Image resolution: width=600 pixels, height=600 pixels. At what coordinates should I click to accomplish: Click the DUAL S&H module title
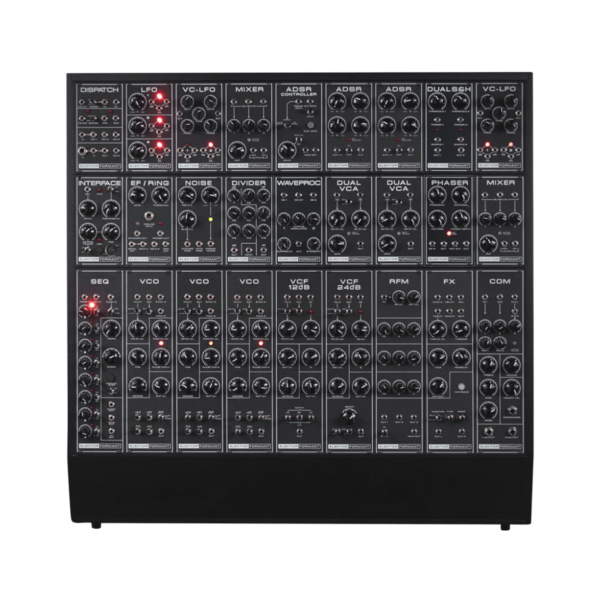click(449, 90)
